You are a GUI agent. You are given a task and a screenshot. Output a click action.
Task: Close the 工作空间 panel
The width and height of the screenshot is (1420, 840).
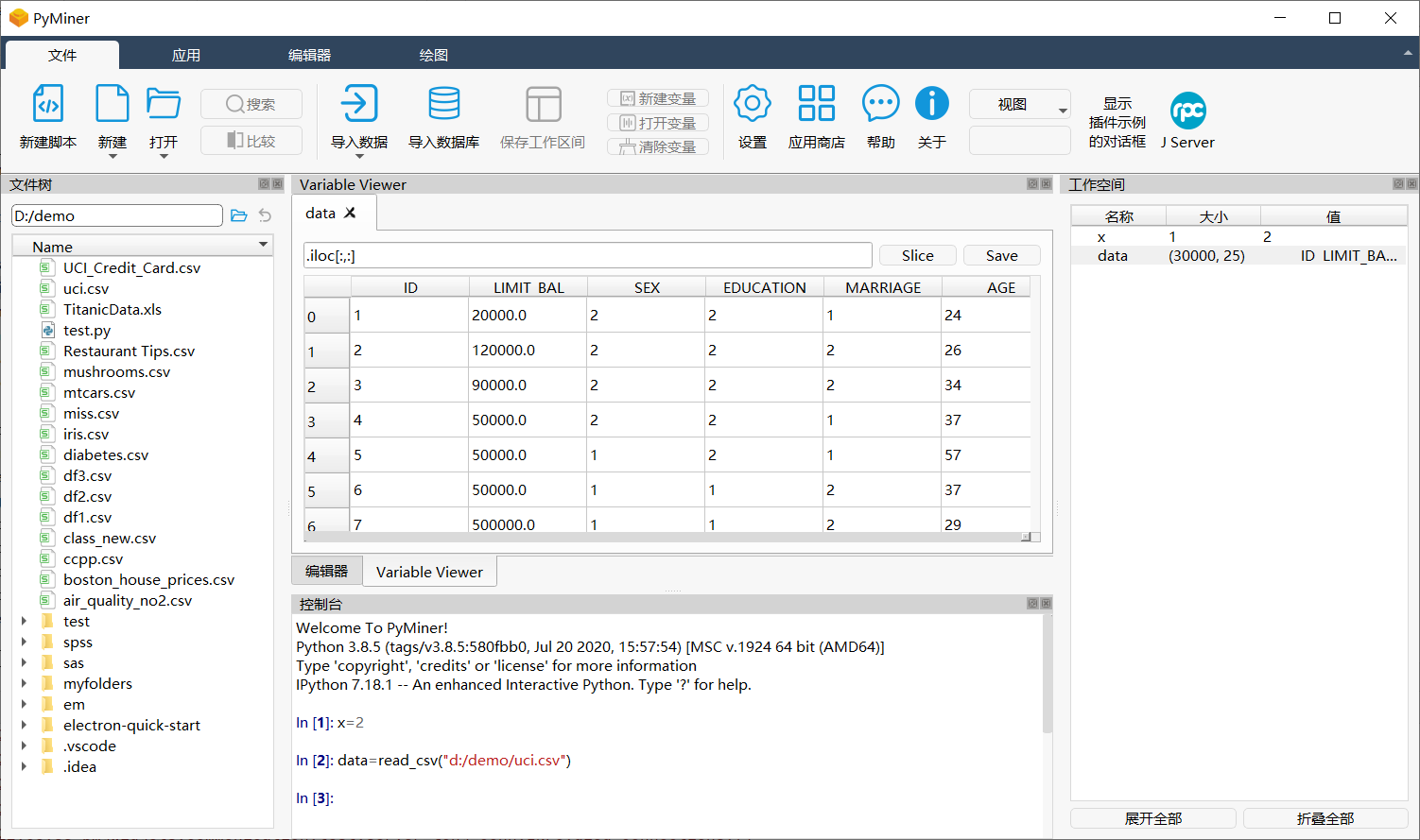(1411, 184)
